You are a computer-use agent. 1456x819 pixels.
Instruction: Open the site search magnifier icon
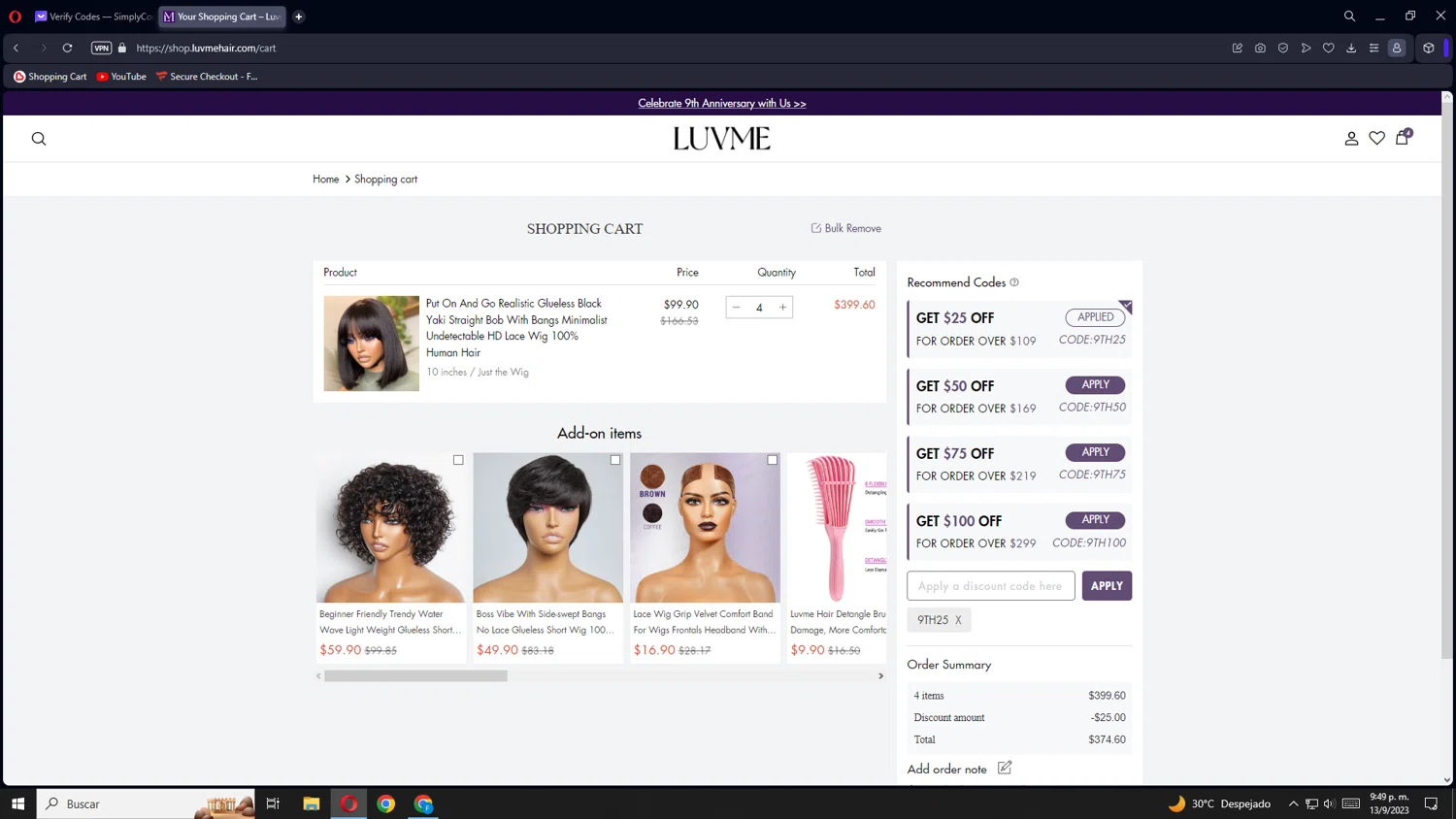pos(39,139)
